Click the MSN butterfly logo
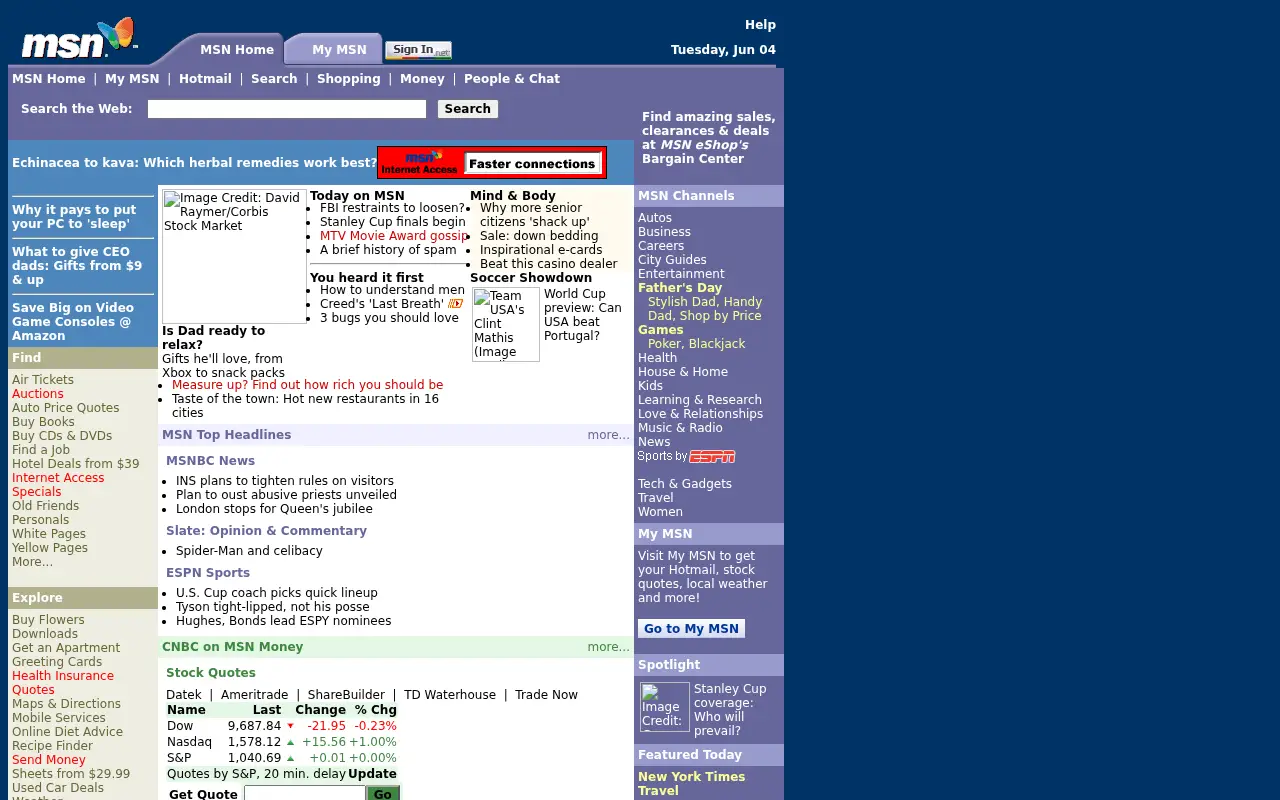This screenshot has width=1280, height=800. 78,39
